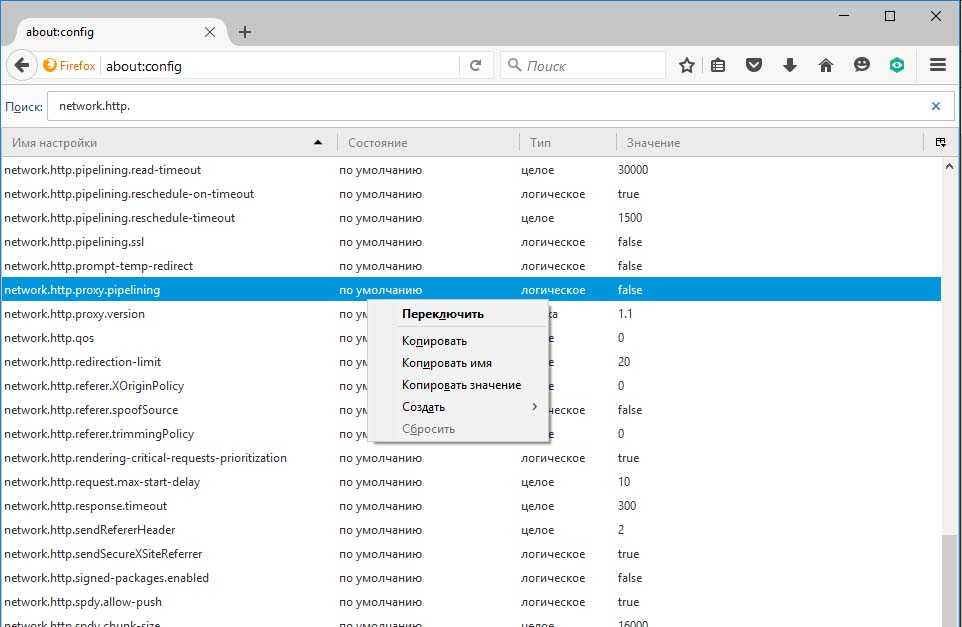Select Копировать имя from context menu
Image resolution: width=962 pixels, height=627 pixels.
(446, 363)
